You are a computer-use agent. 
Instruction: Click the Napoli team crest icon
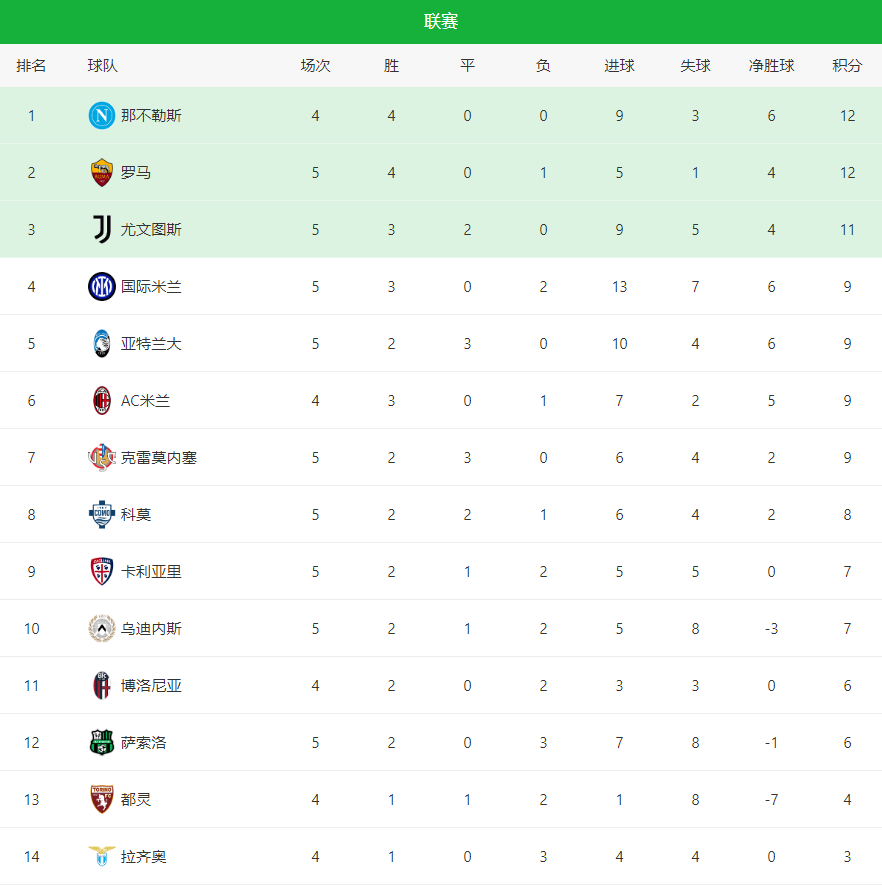pyautogui.click(x=102, y=116)
